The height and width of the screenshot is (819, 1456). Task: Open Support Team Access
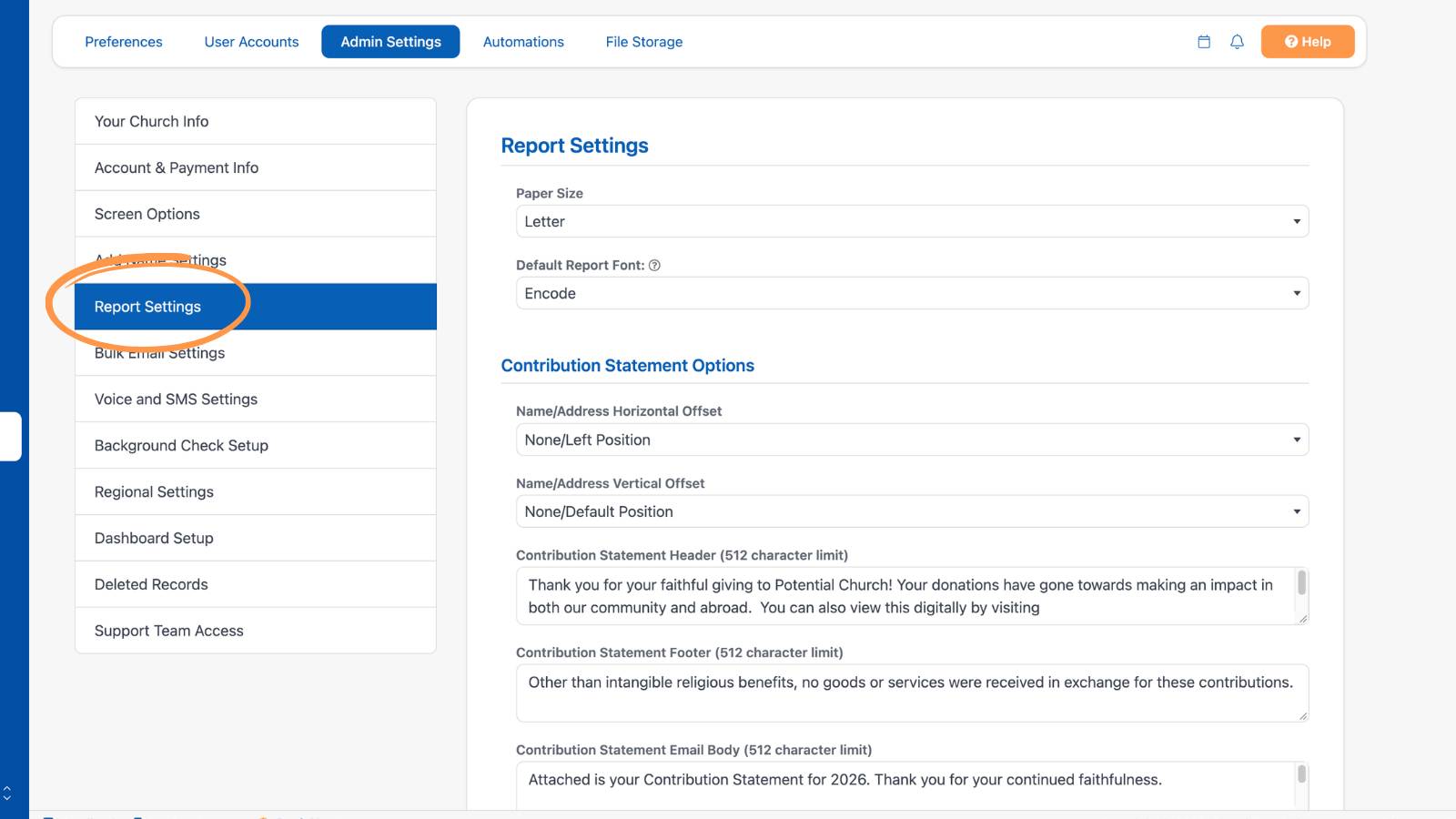256,631
